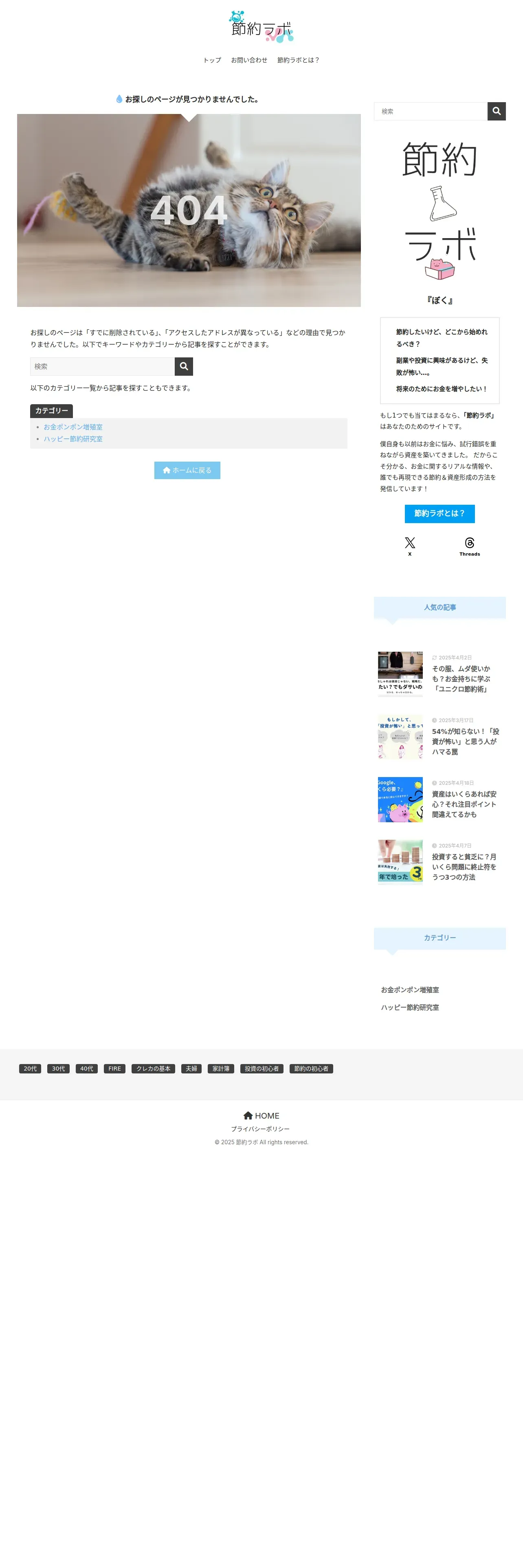Click the dark カテゴリー label above list
The height and width of the screenshot is (1568, 523).
tap(51, 411)
